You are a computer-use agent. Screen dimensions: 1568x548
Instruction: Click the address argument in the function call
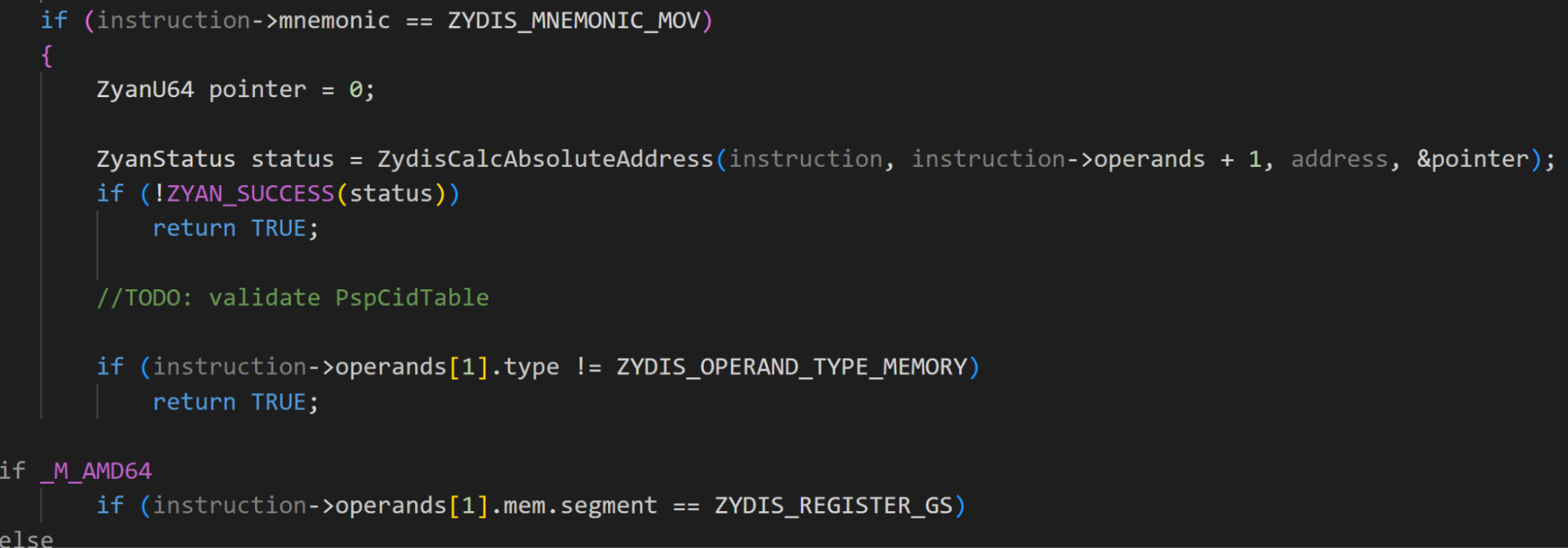tap(1339, 159)
